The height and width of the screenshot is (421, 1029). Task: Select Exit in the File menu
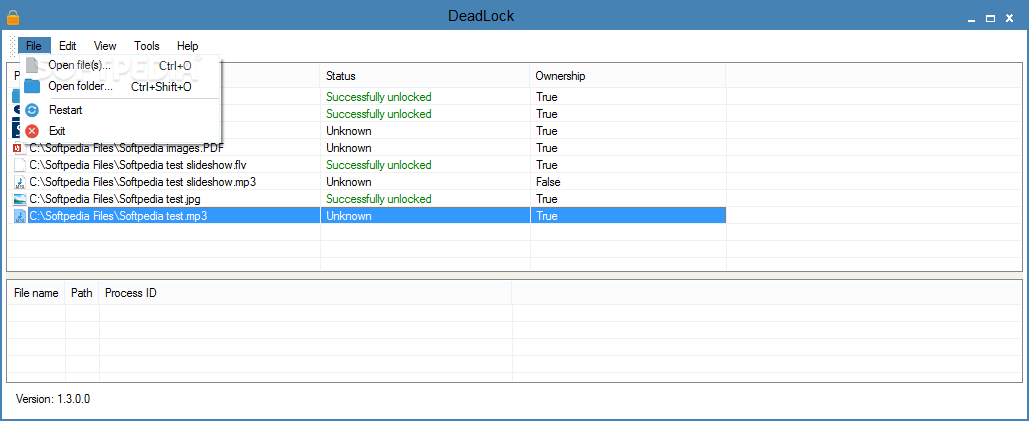pos(120,131)
